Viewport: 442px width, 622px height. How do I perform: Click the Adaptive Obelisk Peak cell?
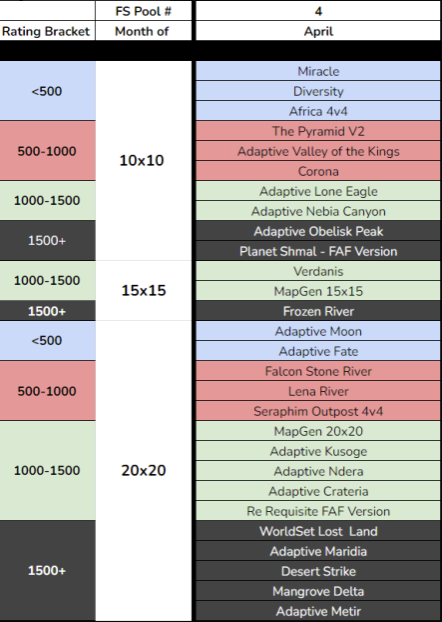318,231
